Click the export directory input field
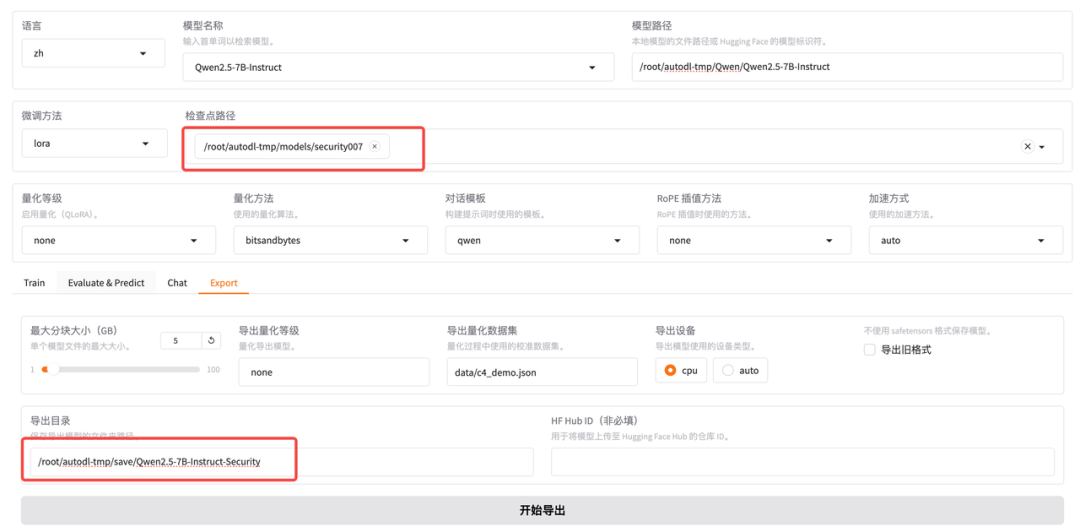This screenshot has width=1080, height=532. 282,462
